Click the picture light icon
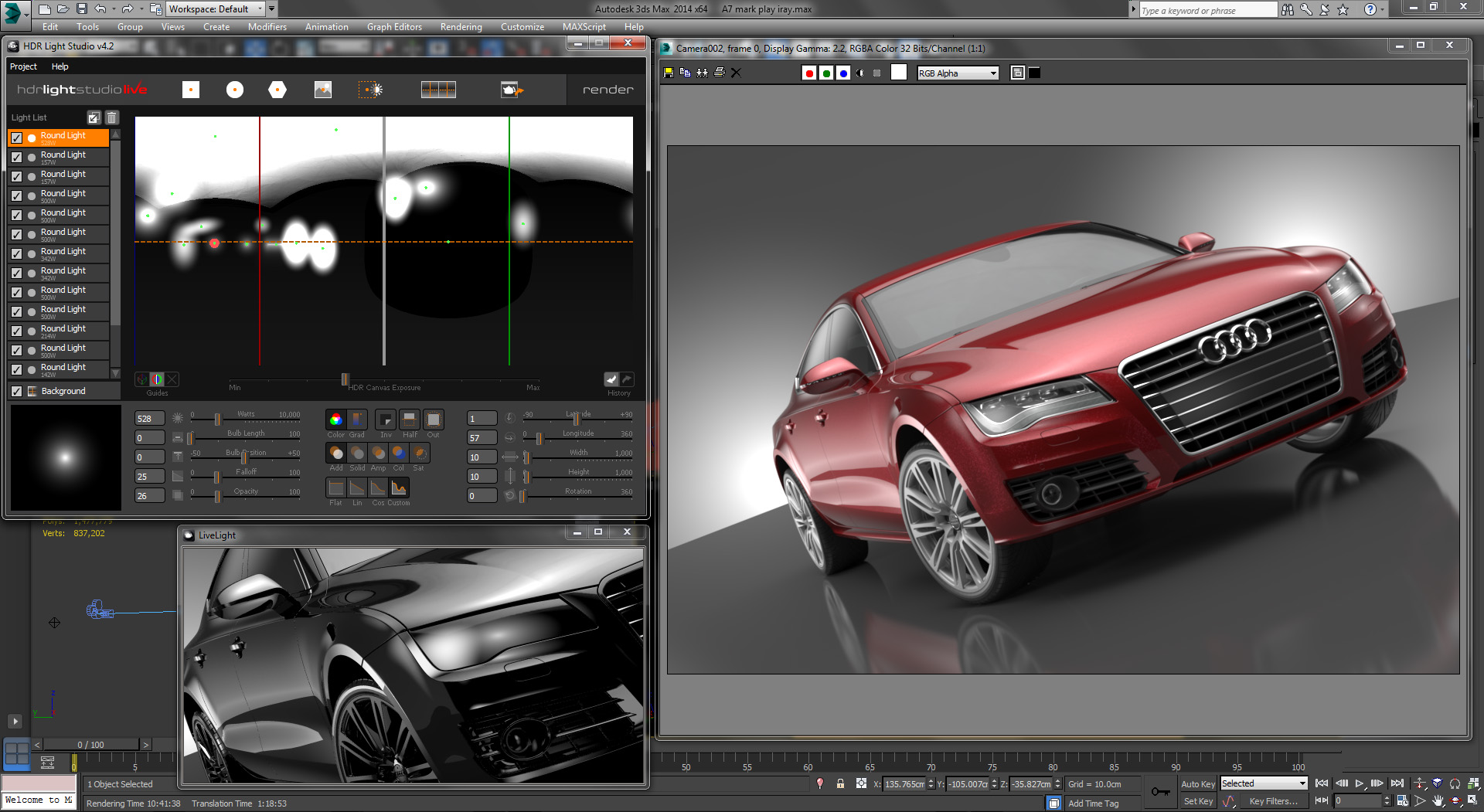 [323, 90]
